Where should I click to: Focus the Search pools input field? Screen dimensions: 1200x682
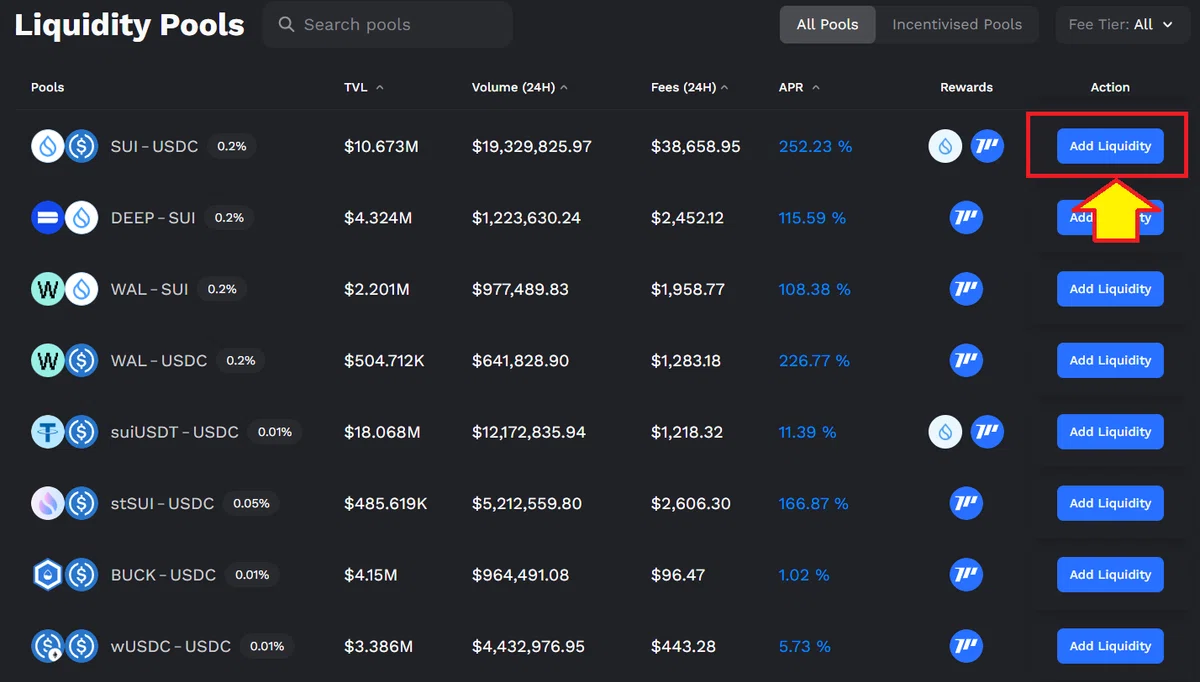tap(388, 25)
